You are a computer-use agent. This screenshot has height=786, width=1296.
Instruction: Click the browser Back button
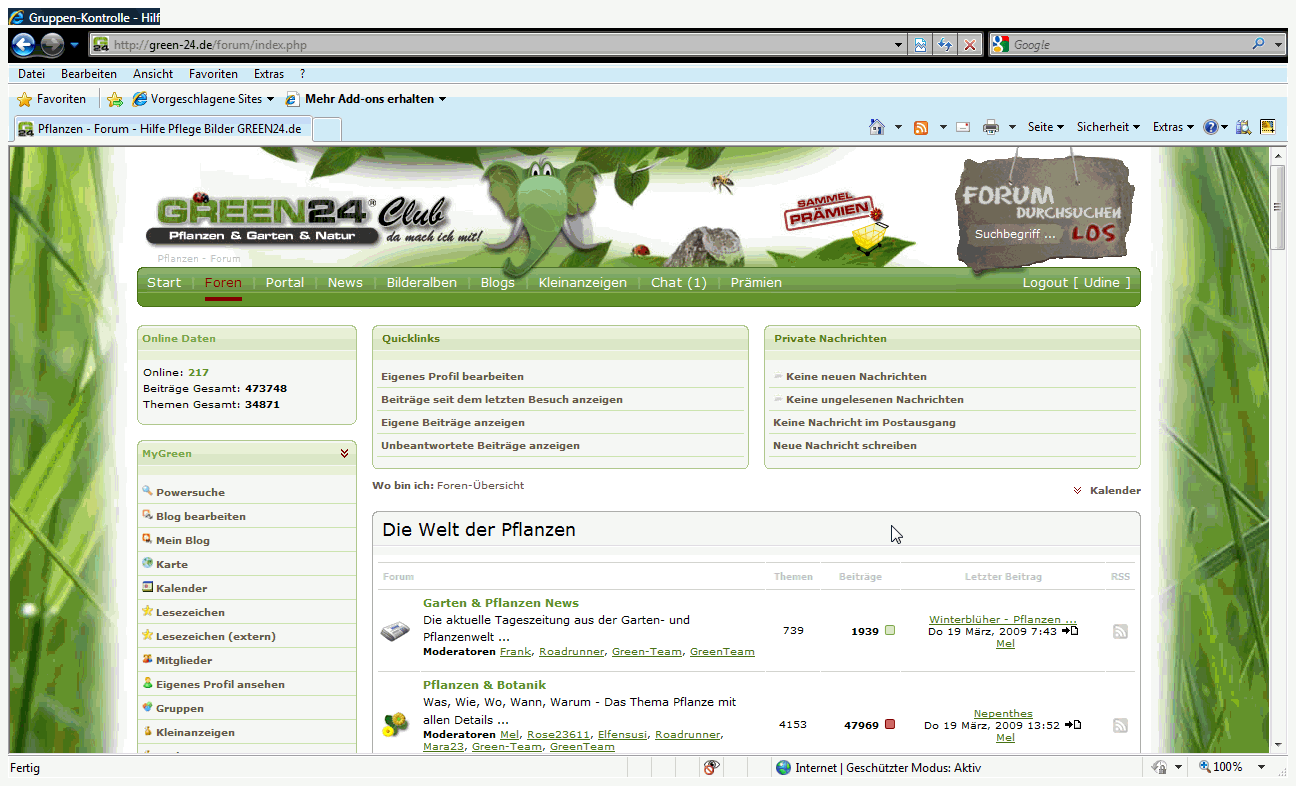(x=23, y=45)
